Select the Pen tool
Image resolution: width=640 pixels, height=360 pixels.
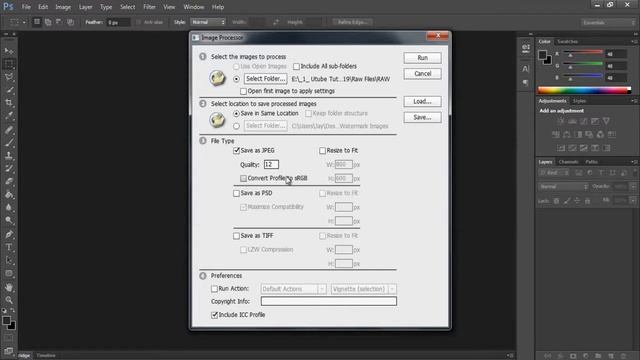(x=9, y=234)
